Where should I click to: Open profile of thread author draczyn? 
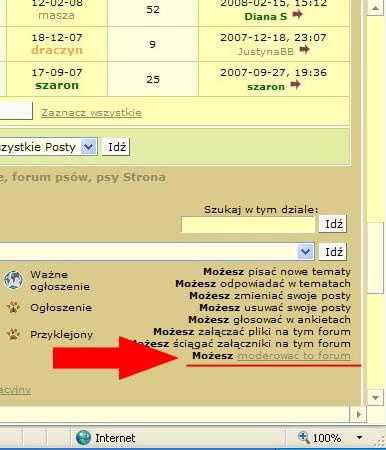click(57, 50)
